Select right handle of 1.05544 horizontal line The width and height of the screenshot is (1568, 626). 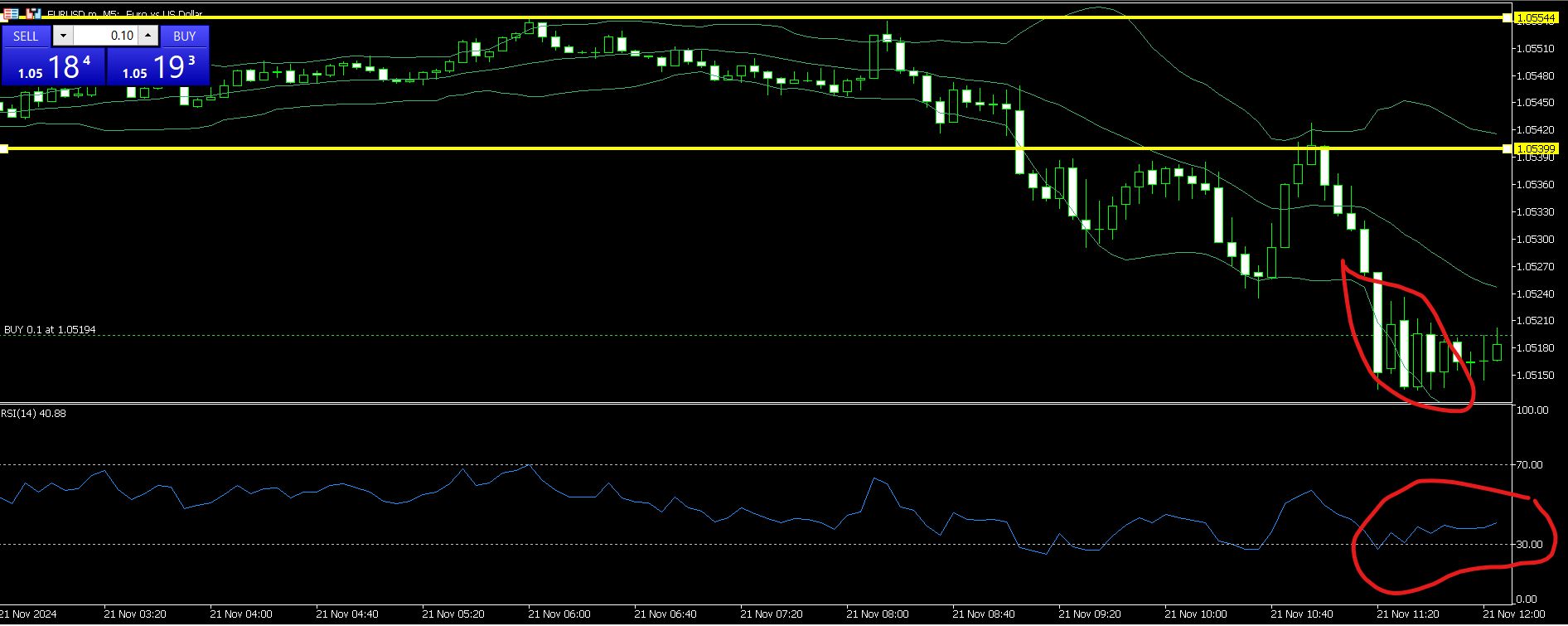pyautogui.click(x=1507, y=17)
